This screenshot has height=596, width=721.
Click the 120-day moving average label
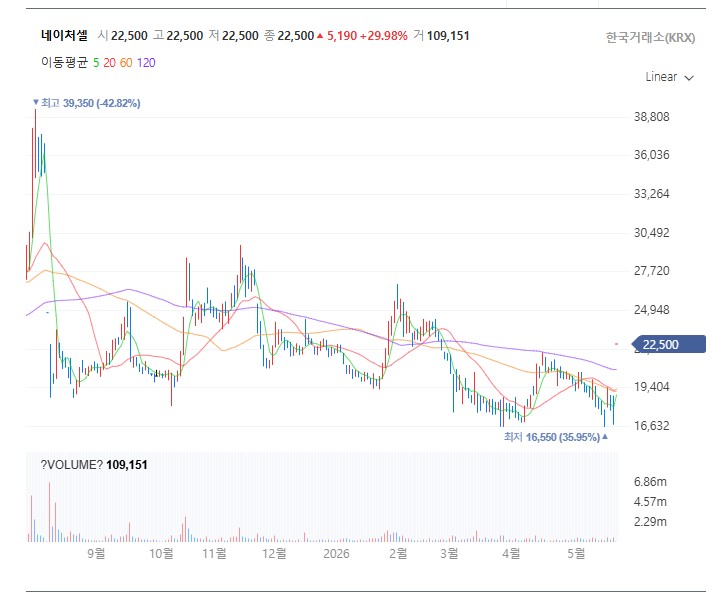pos(146,63)
